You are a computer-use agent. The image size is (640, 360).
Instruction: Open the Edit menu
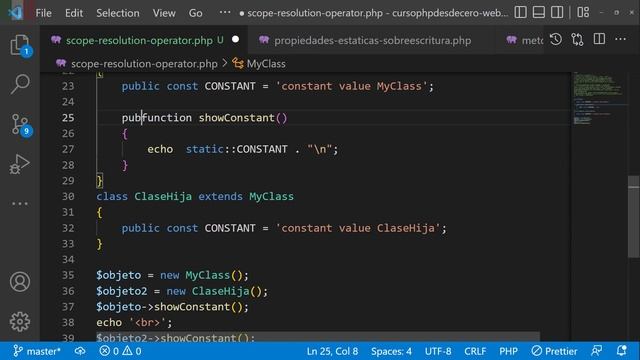pos(74,13)
